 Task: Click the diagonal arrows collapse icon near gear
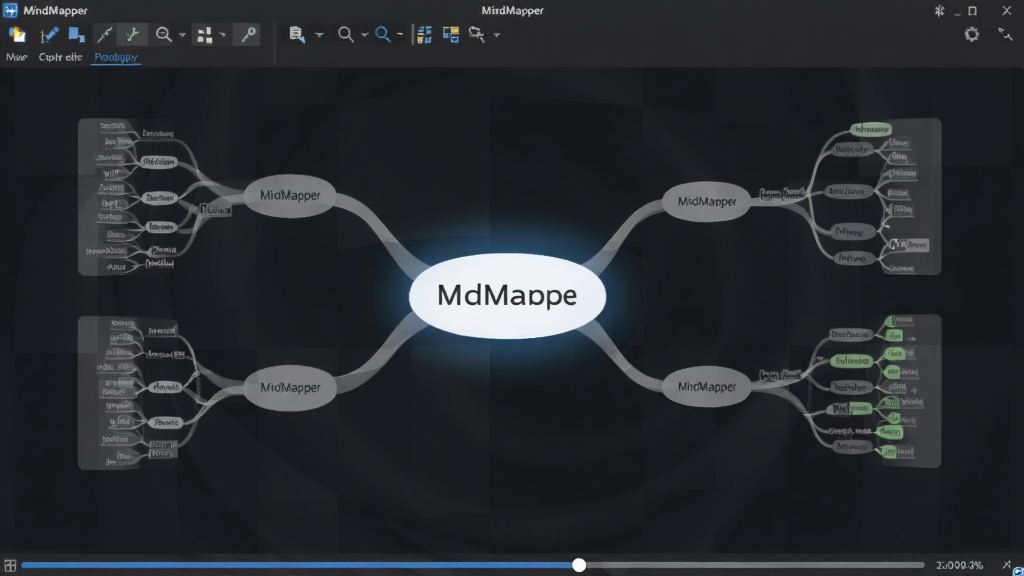click(x=1006, y=34)
